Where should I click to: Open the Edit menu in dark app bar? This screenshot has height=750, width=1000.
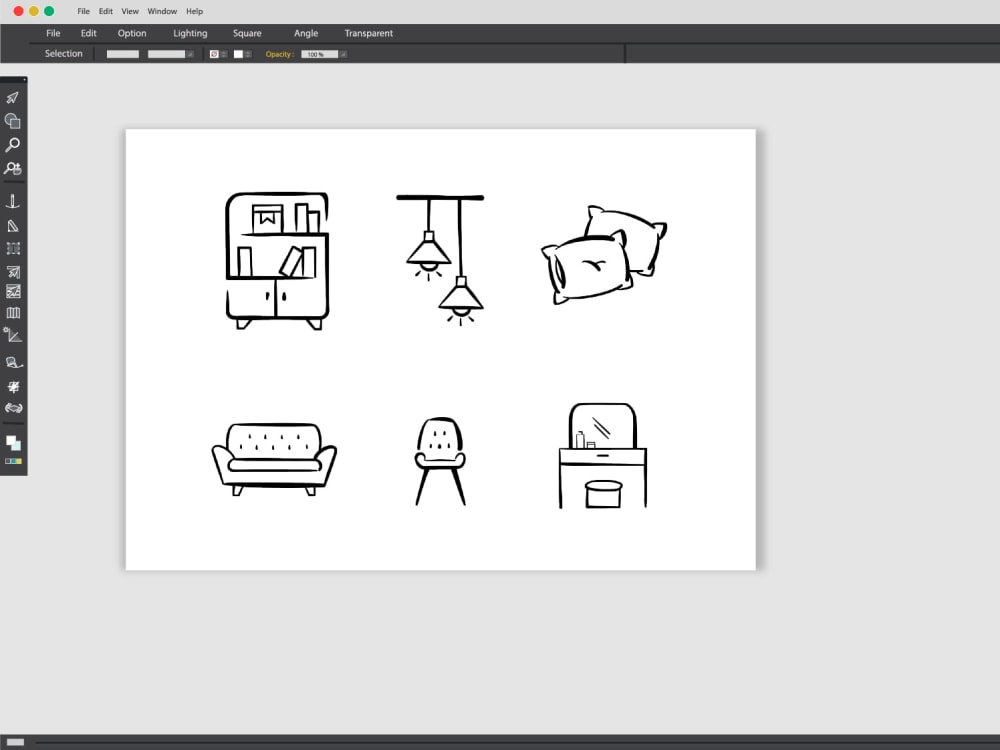(89, 33)
